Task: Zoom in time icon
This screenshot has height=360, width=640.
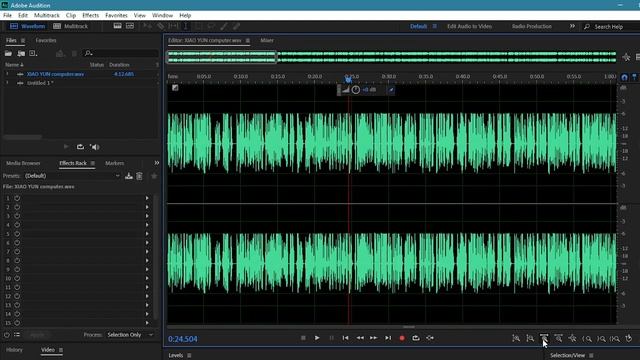Action: [544, 338]
